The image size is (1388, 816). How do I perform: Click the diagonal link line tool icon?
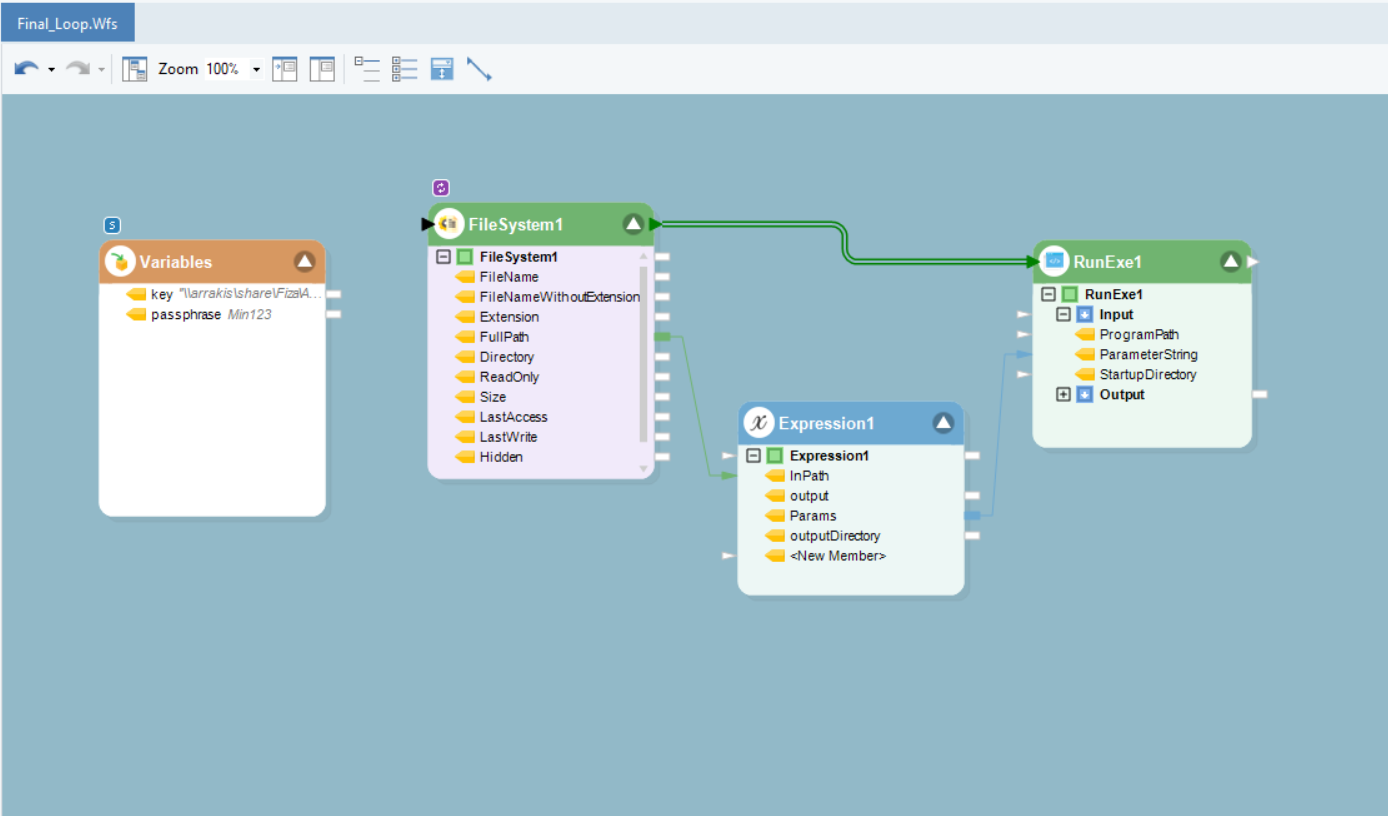point(479,69)
